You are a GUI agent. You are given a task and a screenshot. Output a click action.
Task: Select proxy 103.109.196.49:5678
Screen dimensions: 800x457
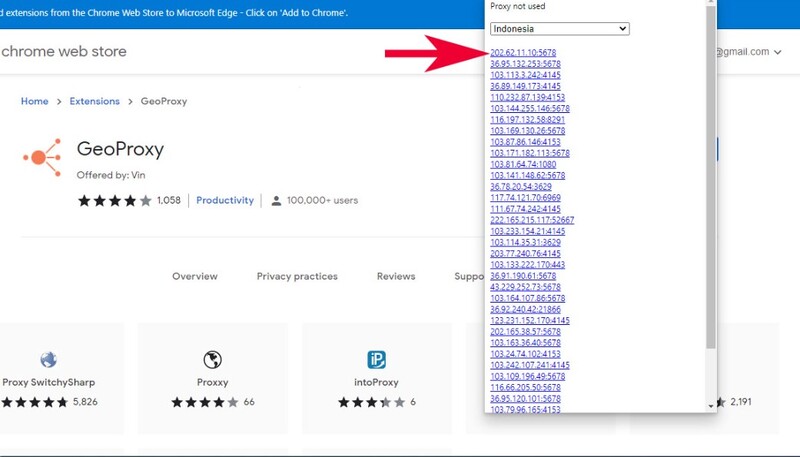click(x=528, y=376)
